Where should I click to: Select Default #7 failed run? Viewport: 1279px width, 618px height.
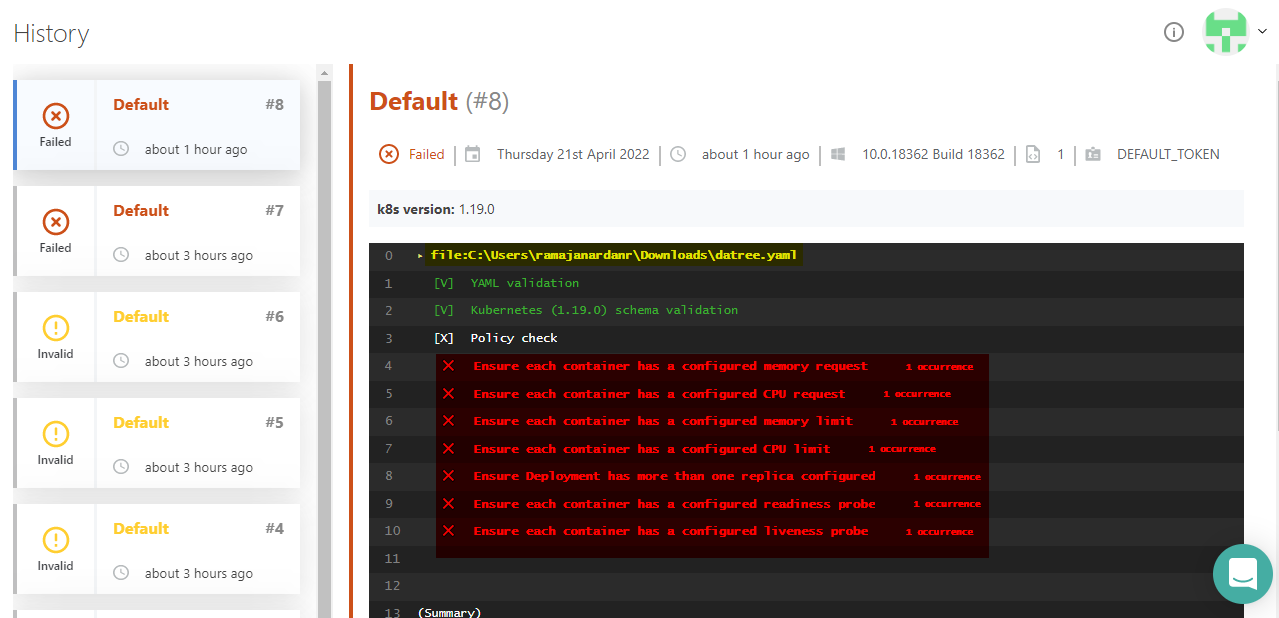(x=157, y=231)
